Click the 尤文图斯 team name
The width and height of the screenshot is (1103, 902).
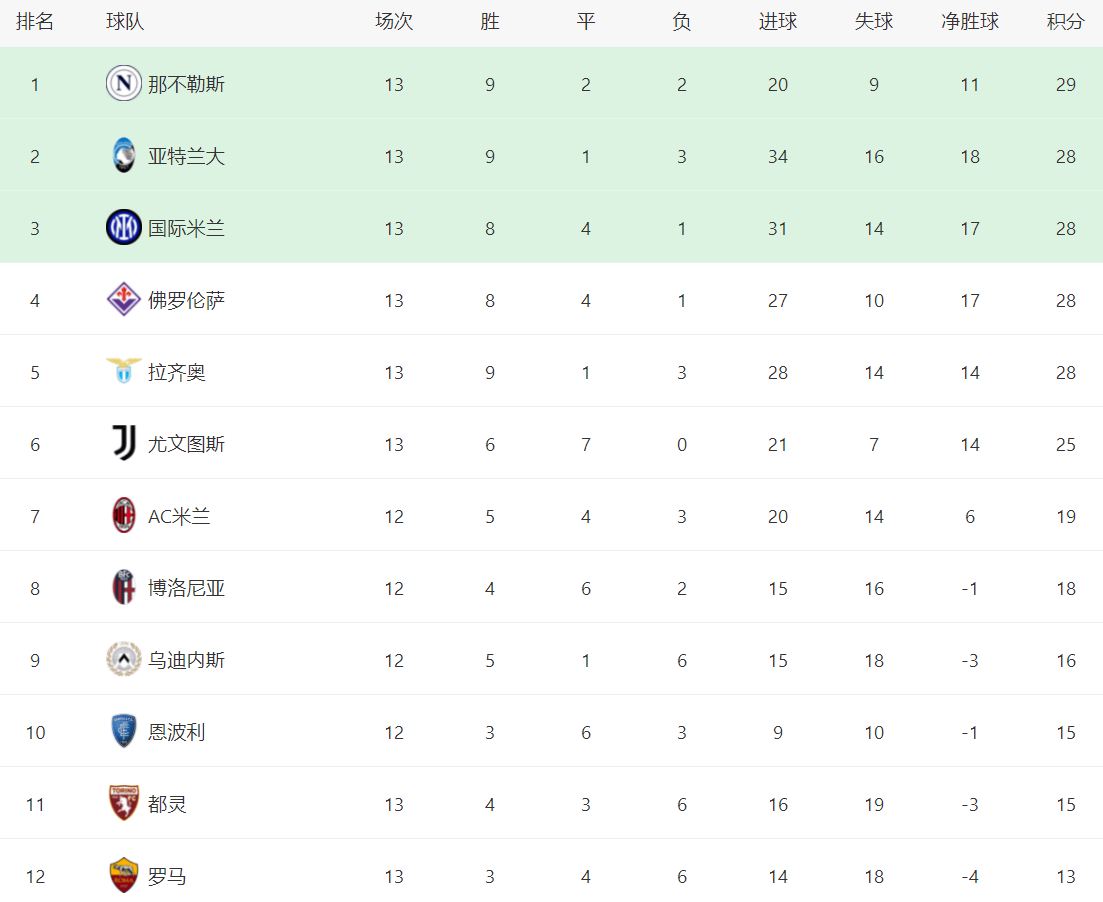click(x=186, y=444)
